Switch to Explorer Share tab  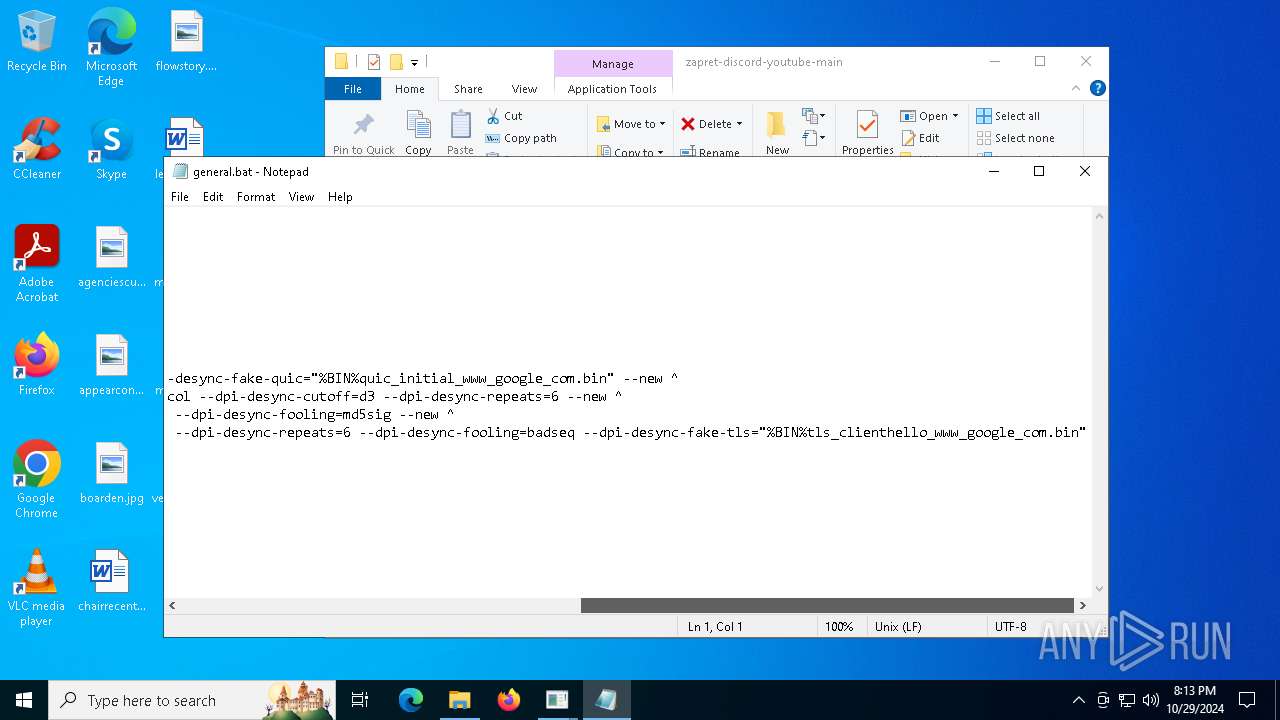tap(468, 89)
